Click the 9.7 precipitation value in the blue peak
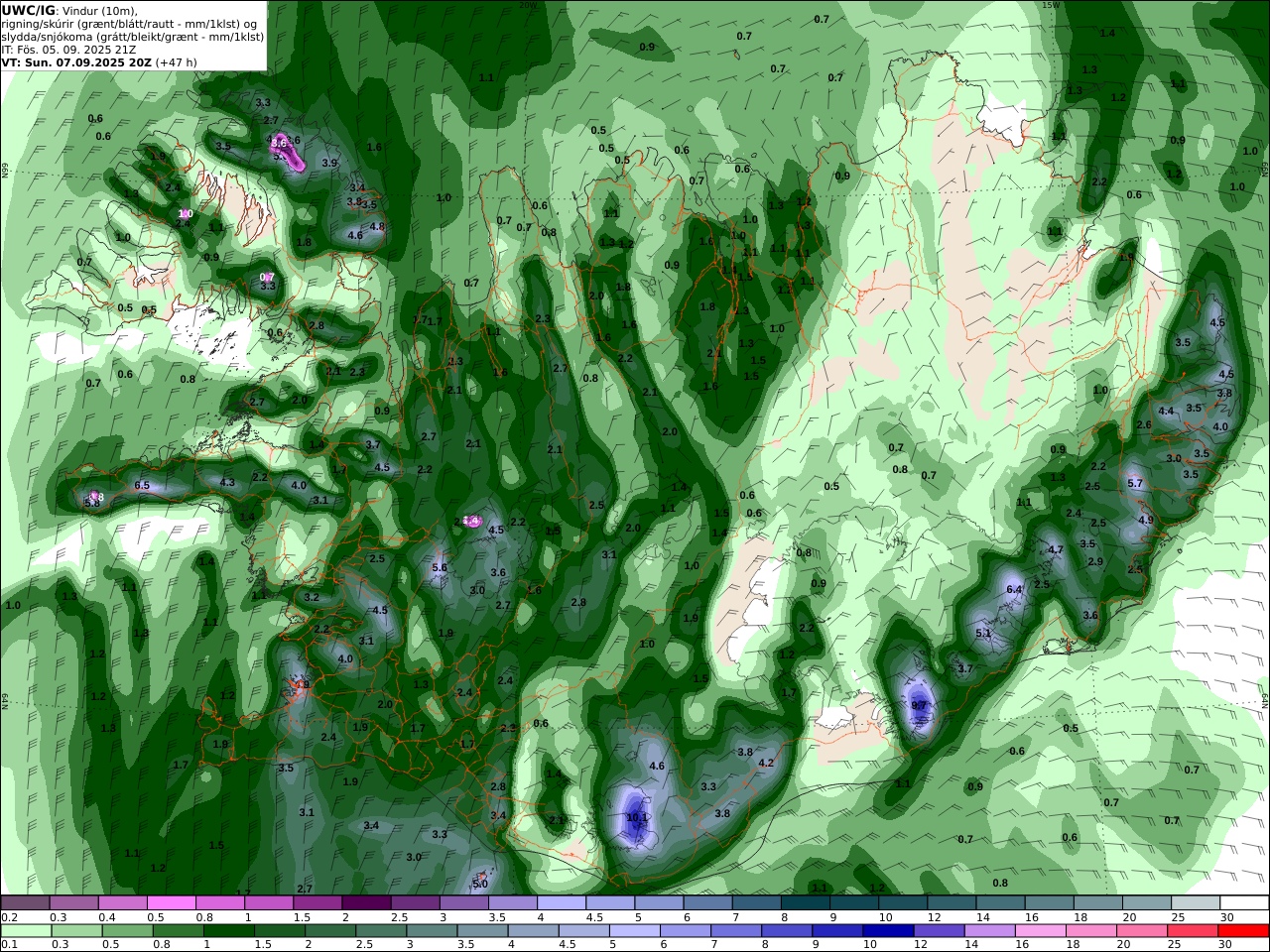 click(x=919, y=705)
